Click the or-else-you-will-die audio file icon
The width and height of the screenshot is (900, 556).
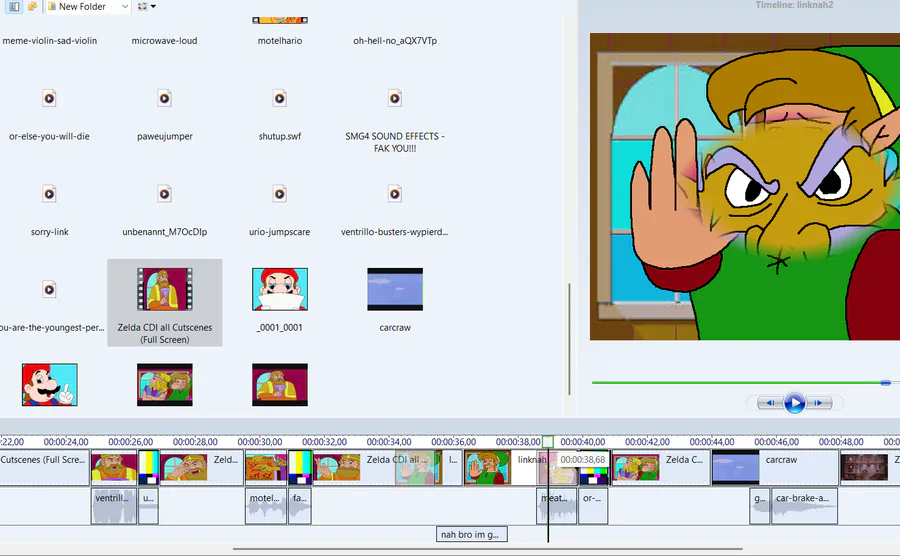[49, 98]
